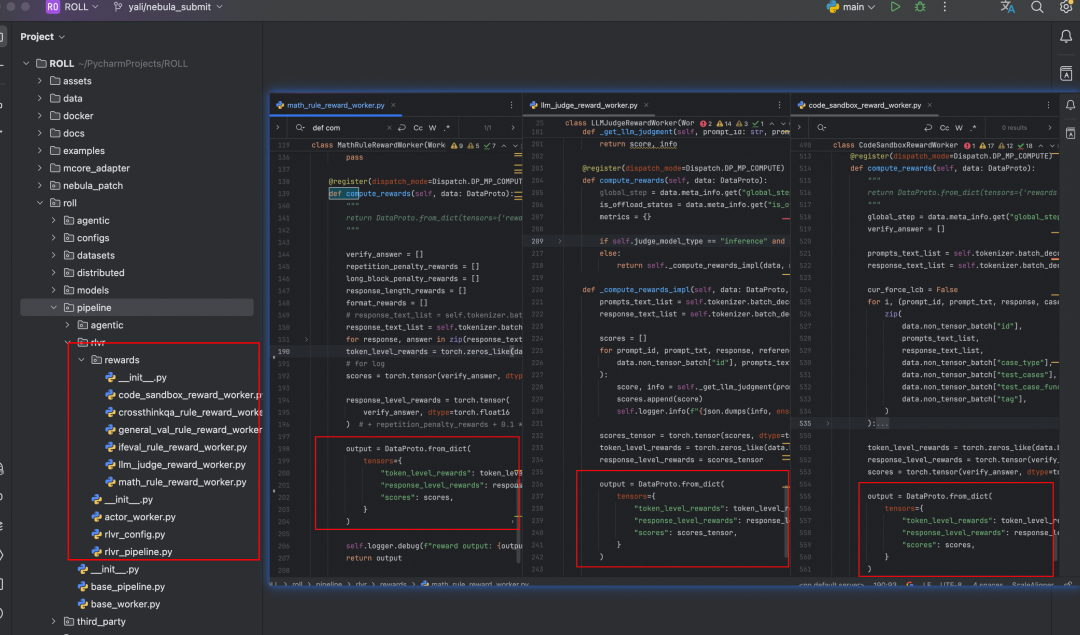Screen dimensions: 1080x635
Task: Start debugging with the Debug bug icon
Action: [x=921, y=7]
